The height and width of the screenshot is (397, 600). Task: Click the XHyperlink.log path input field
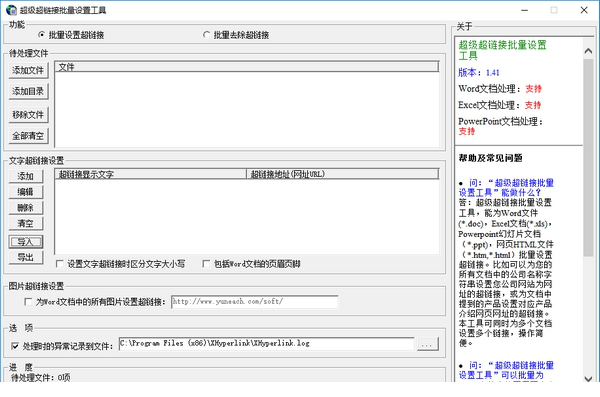[266, 343]
